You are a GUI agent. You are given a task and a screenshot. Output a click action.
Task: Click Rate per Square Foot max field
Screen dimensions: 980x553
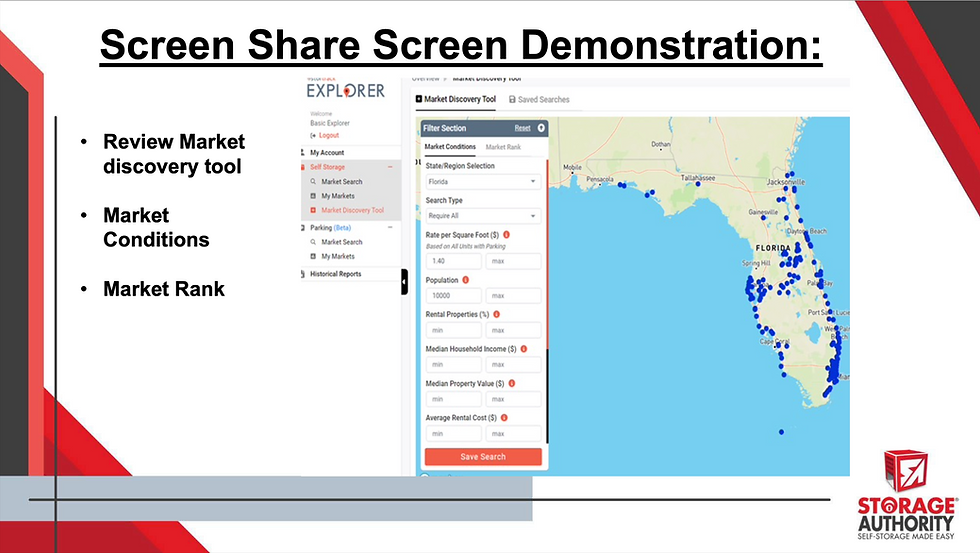click(513, 261)
